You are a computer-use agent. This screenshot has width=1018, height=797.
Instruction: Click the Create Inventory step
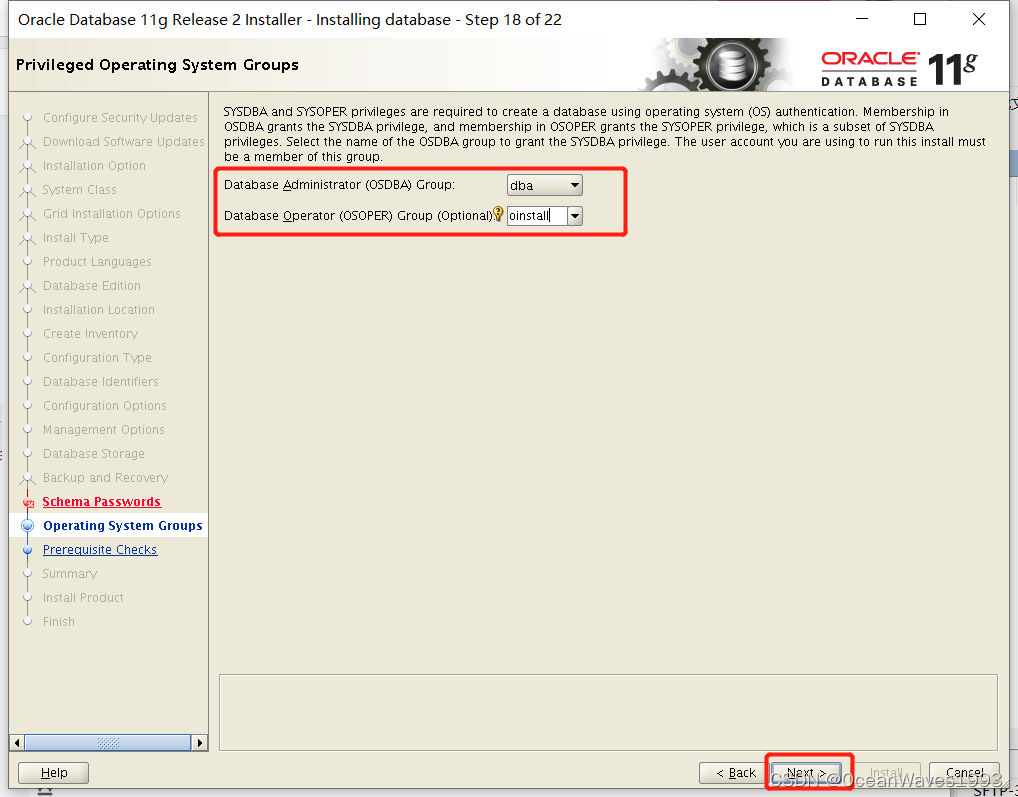[90, 334]
